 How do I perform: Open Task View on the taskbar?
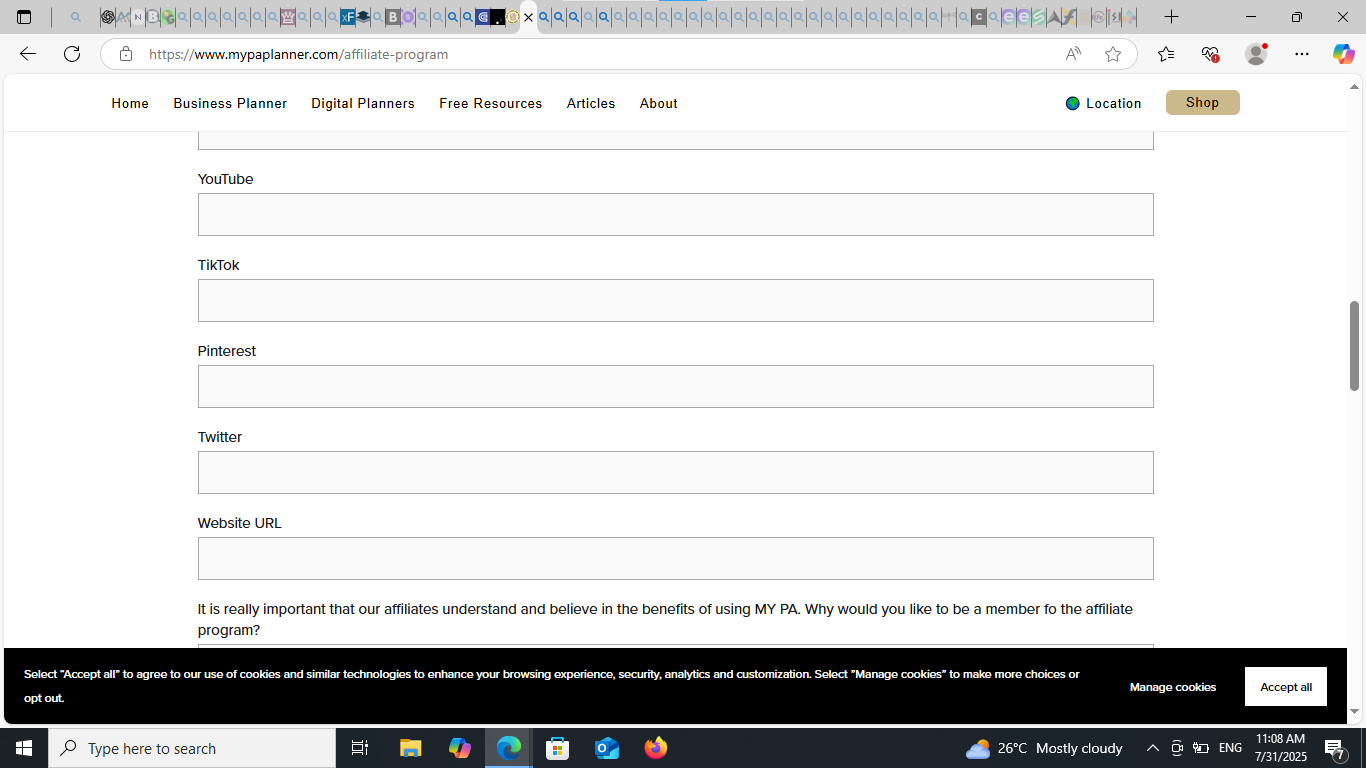coord(360,748)
